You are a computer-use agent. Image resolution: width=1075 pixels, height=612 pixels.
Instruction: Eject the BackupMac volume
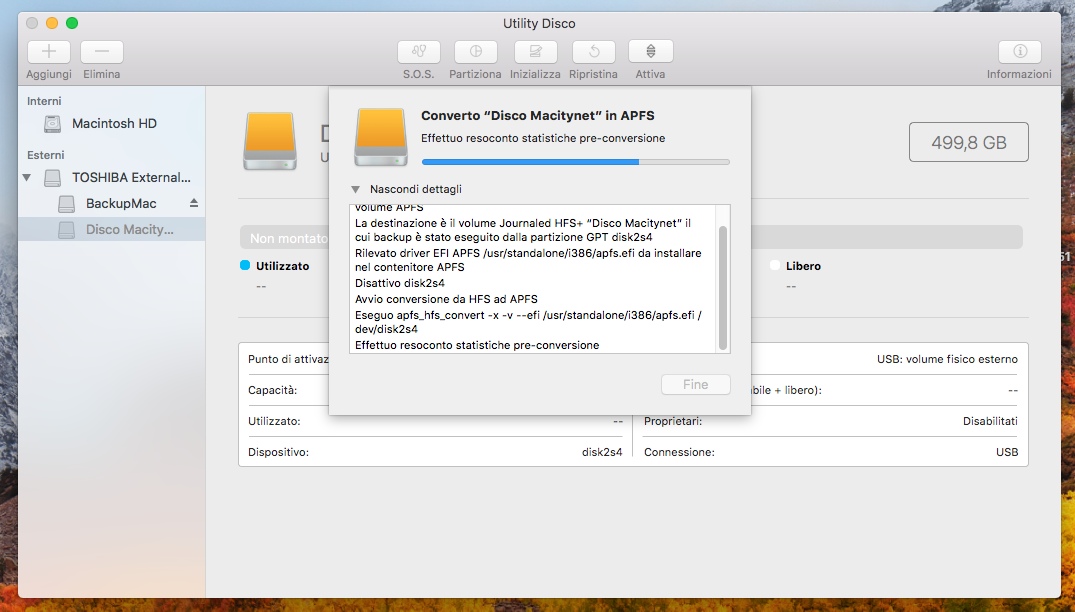(194, 203)
